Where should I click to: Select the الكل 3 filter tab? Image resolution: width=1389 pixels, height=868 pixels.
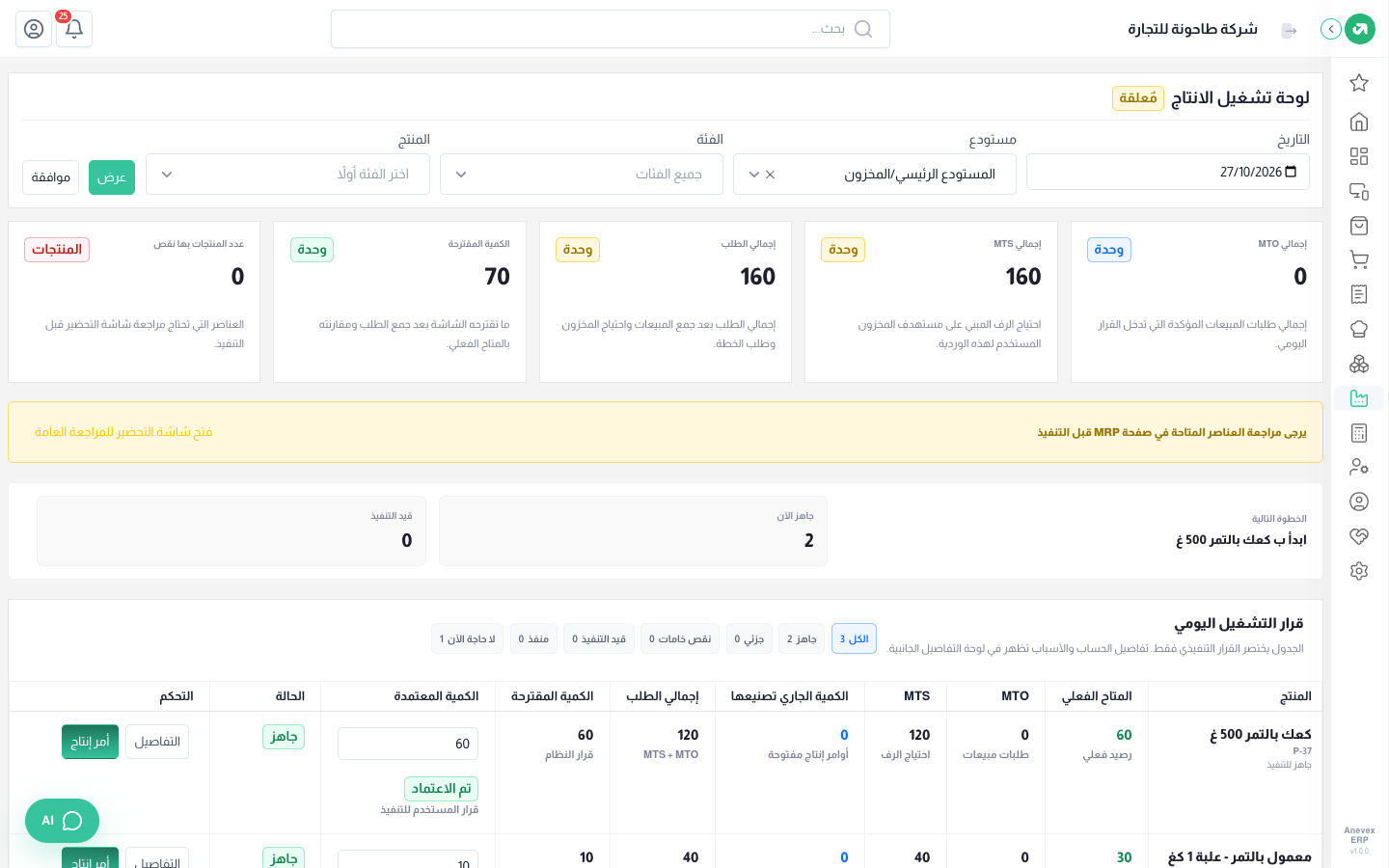[854, 638]
